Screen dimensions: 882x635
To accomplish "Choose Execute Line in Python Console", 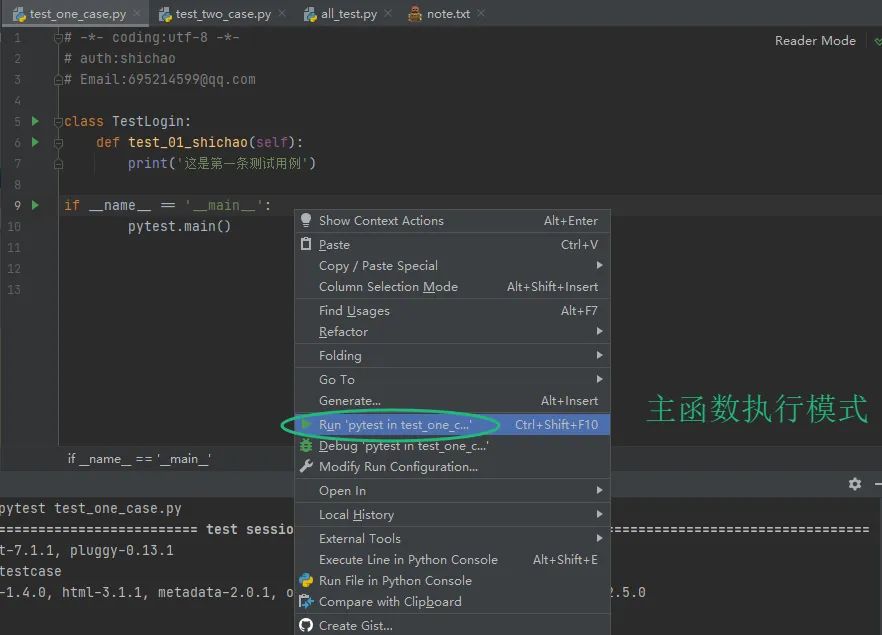I will point(452,560).
